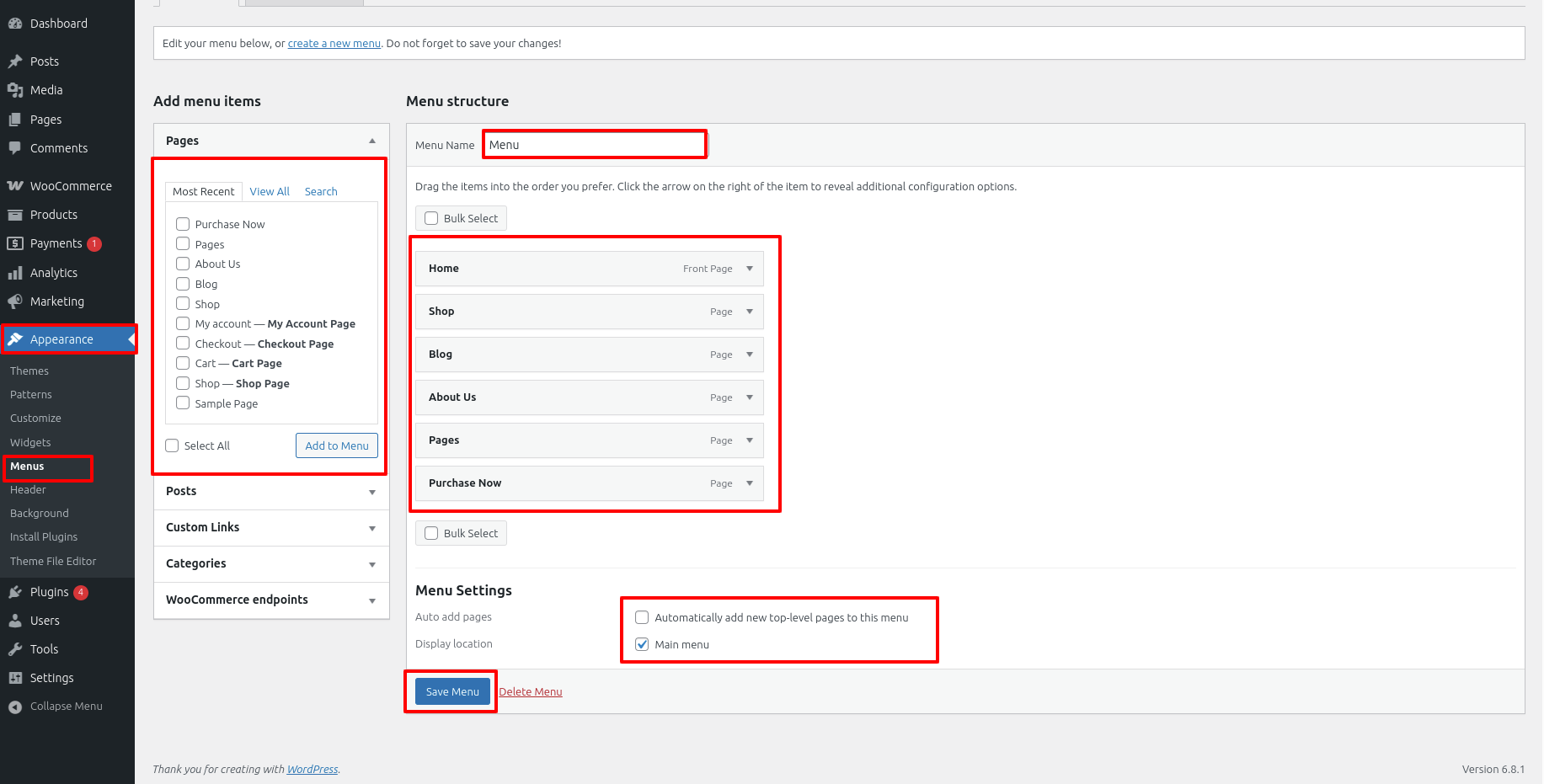Click the WooCommerce logo icon
The width and height of the screenshot is (1544, 784).
point(15,186)
